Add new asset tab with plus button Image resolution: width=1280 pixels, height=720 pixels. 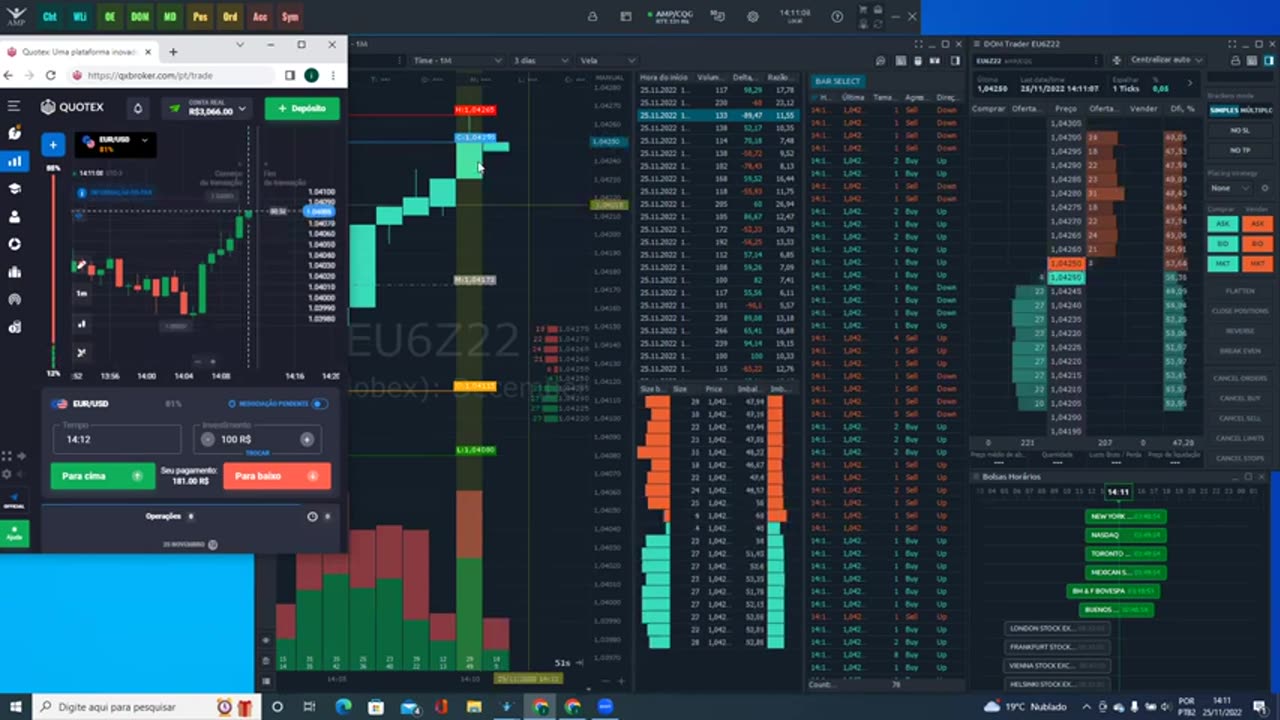point(53,145)
